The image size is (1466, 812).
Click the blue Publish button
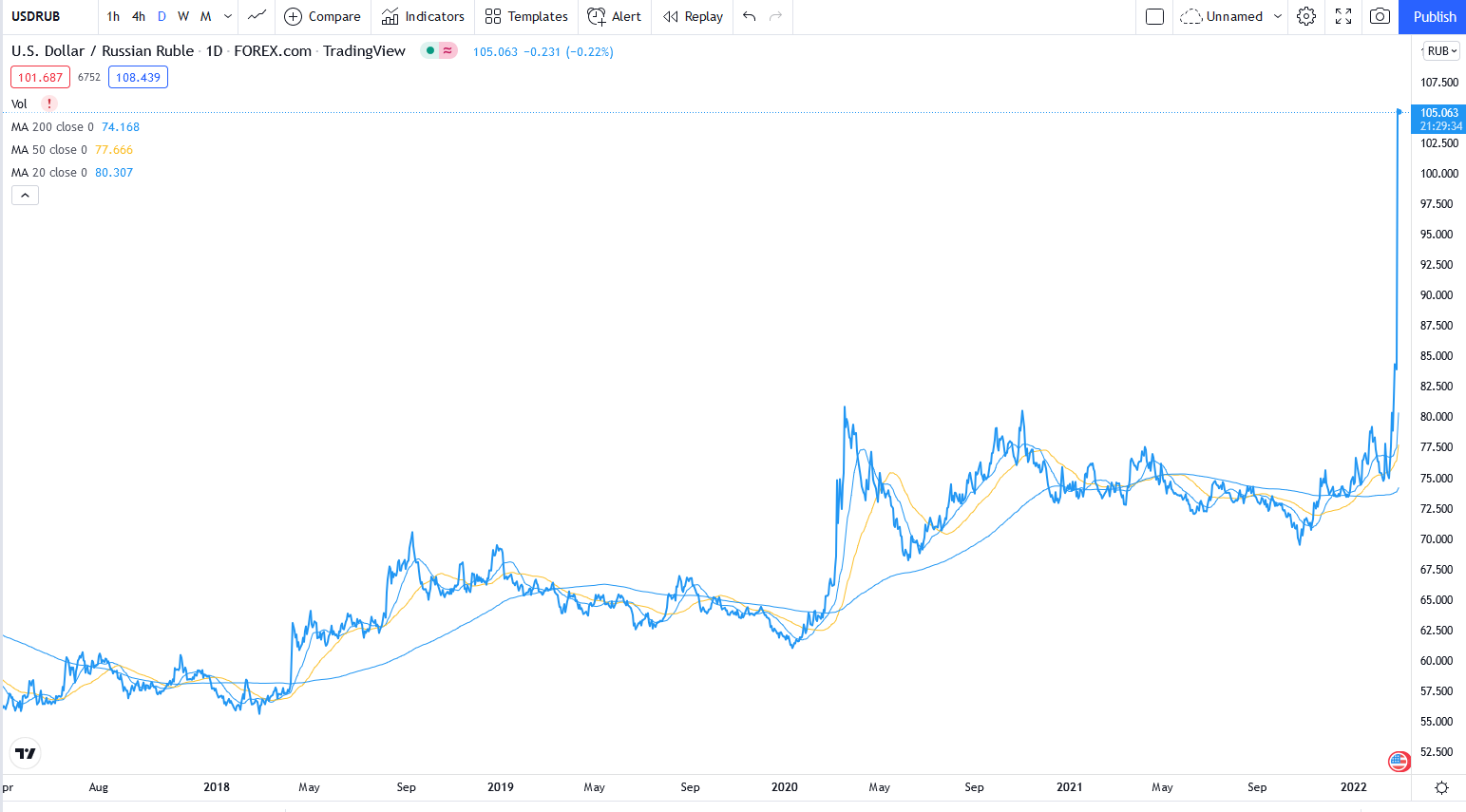coord(1433,16)
